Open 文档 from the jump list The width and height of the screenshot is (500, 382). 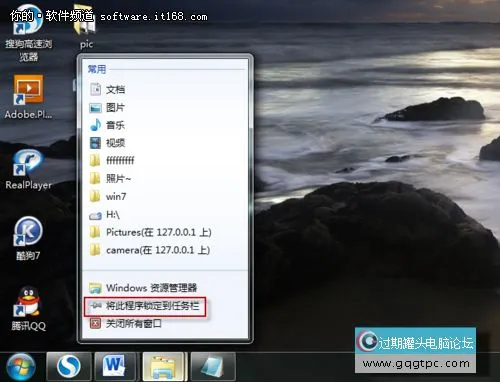tap(165, 89)
